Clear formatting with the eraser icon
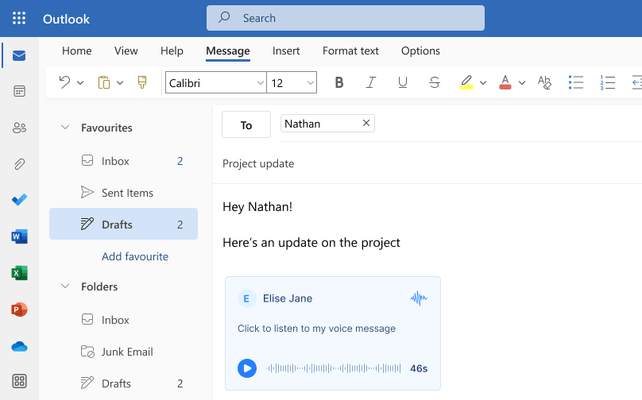Image resolution: width=642 pixels, height=400 pixels. [x=545, y=82]
